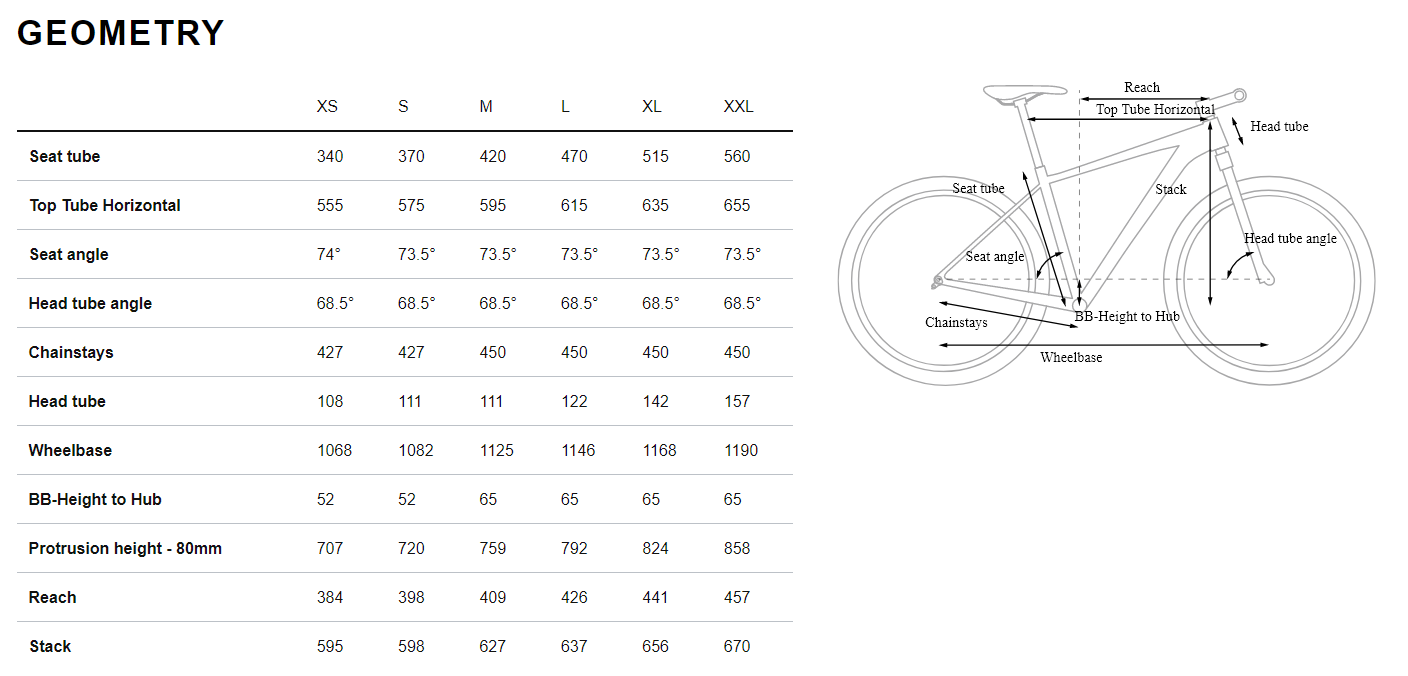Select the 670 stack value for XXL
This screenshot has width=1408, height=676.
[x=736, y=646]
